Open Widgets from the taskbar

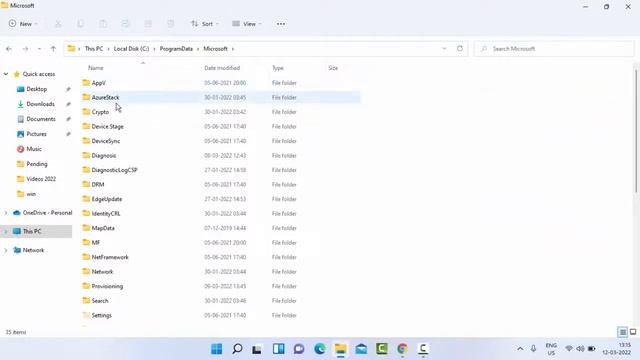click(279, 349)
